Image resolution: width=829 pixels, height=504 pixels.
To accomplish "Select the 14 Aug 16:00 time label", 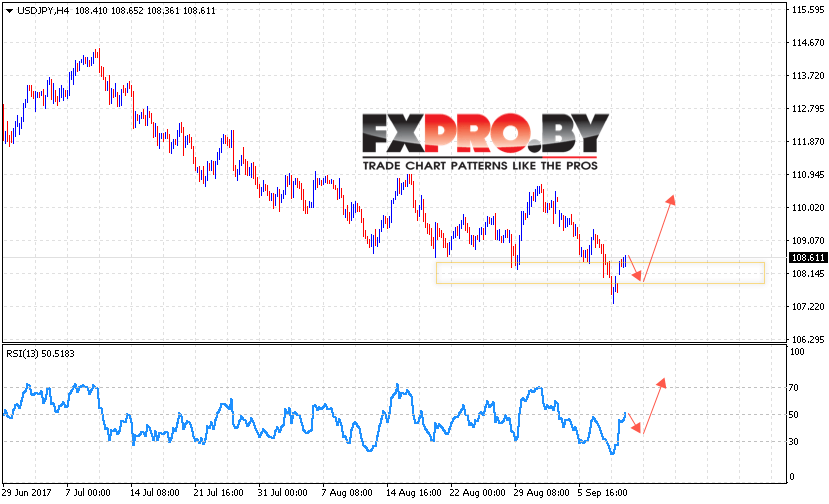I will coord(413,492).
